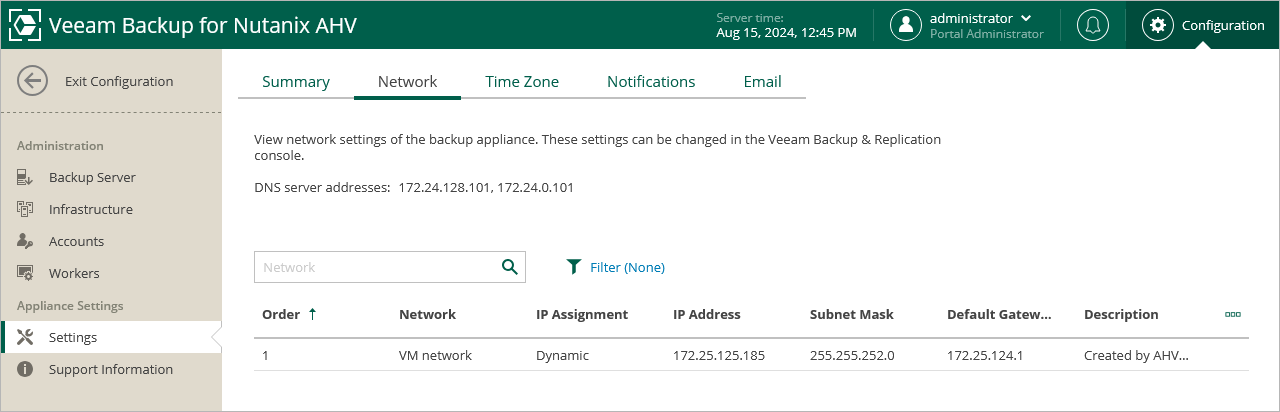The height and width of the screenshot is (412, 1280).
Task: Open the Filter (None) options
Action: click(616, 267)
